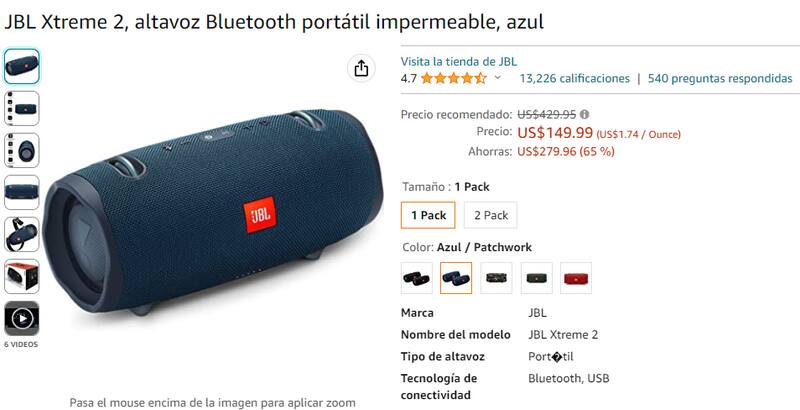Screen dimensions: 800x410
Task: Open the info icon beside recommended price
Action: [585, 114]
